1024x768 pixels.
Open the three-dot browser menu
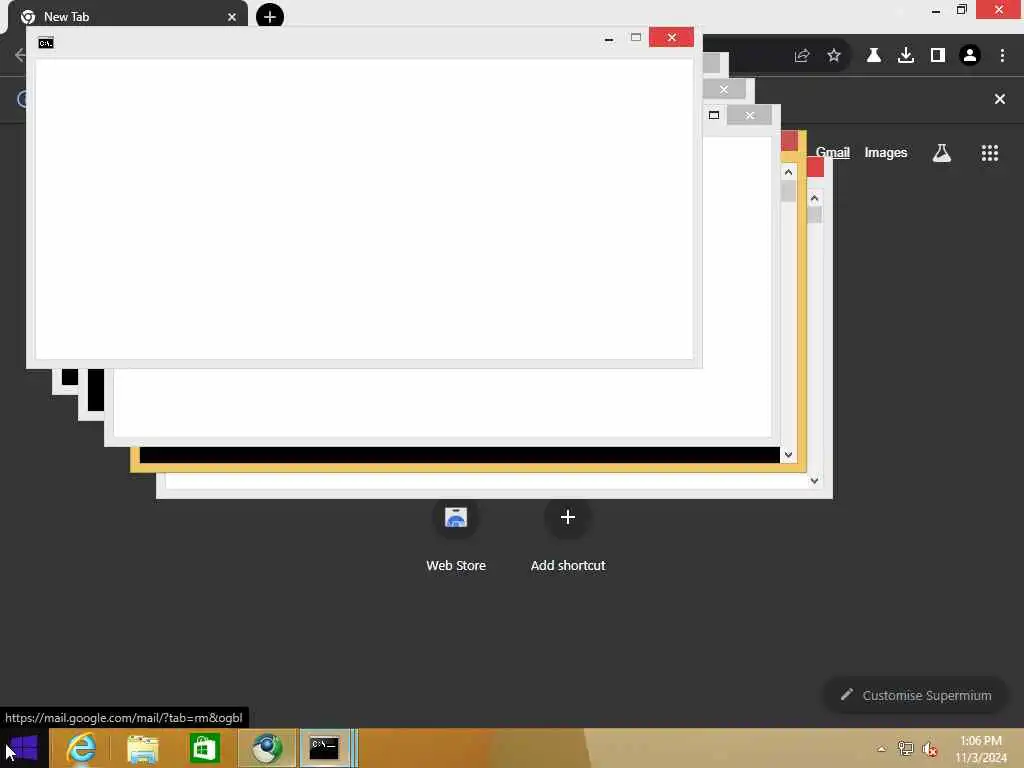[1002, 56]
